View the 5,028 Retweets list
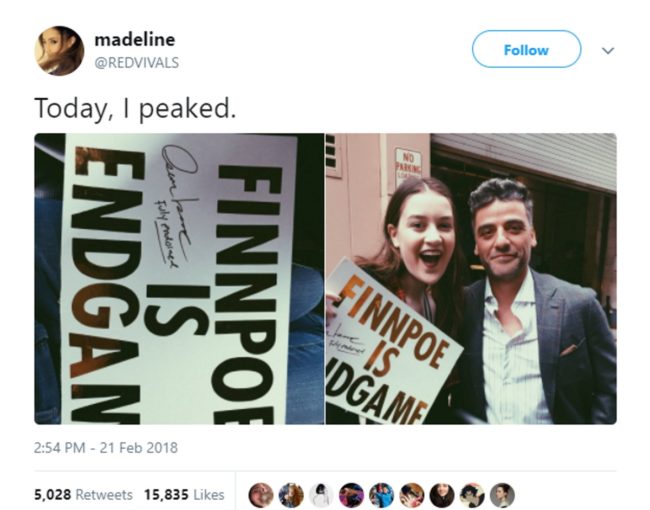This screenshot has height=510, width=650. pos(83,495)
